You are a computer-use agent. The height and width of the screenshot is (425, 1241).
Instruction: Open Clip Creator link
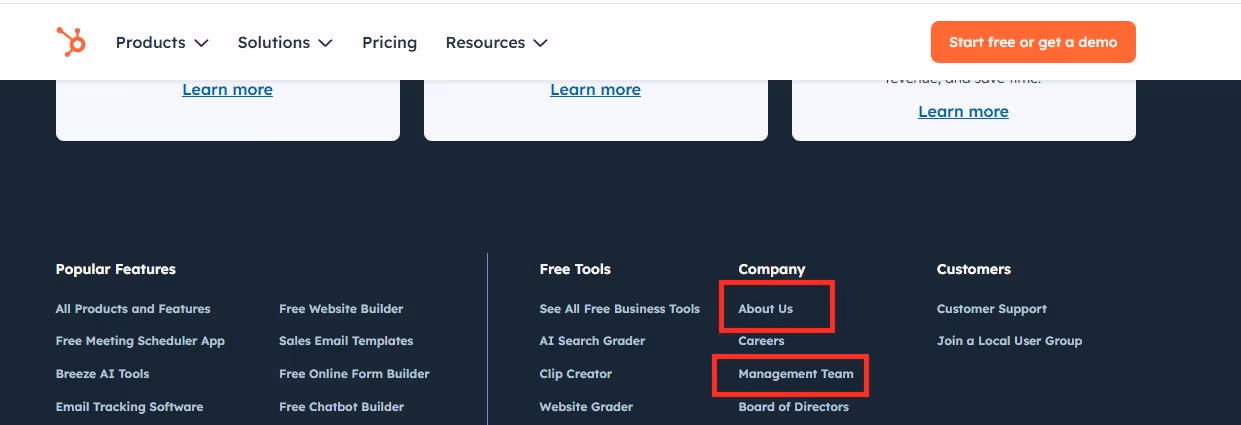pyautogui.click(x=576, y=374)
